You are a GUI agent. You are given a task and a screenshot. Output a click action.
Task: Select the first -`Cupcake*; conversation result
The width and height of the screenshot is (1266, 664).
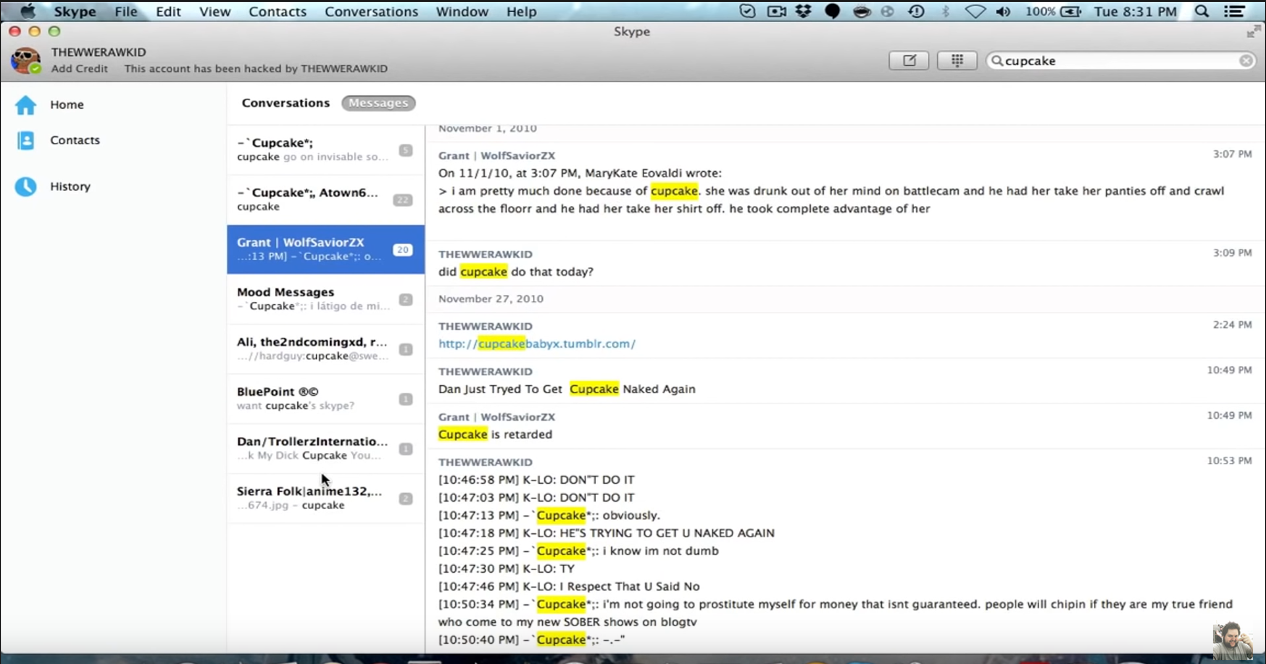pos(326,150)
